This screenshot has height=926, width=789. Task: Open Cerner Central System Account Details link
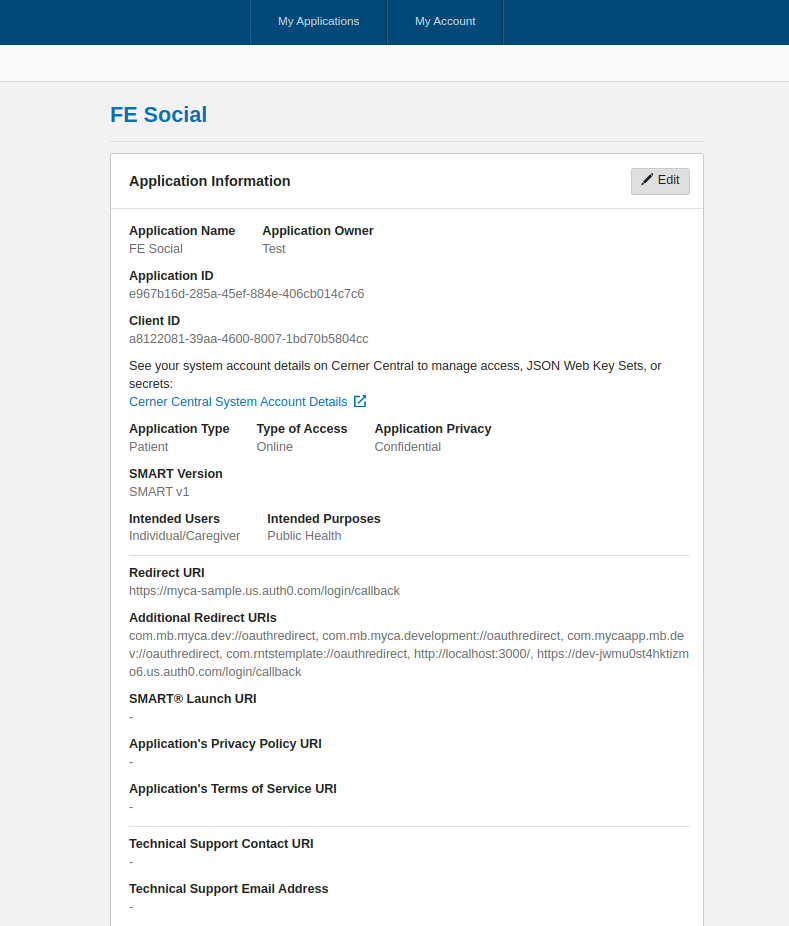238,402
